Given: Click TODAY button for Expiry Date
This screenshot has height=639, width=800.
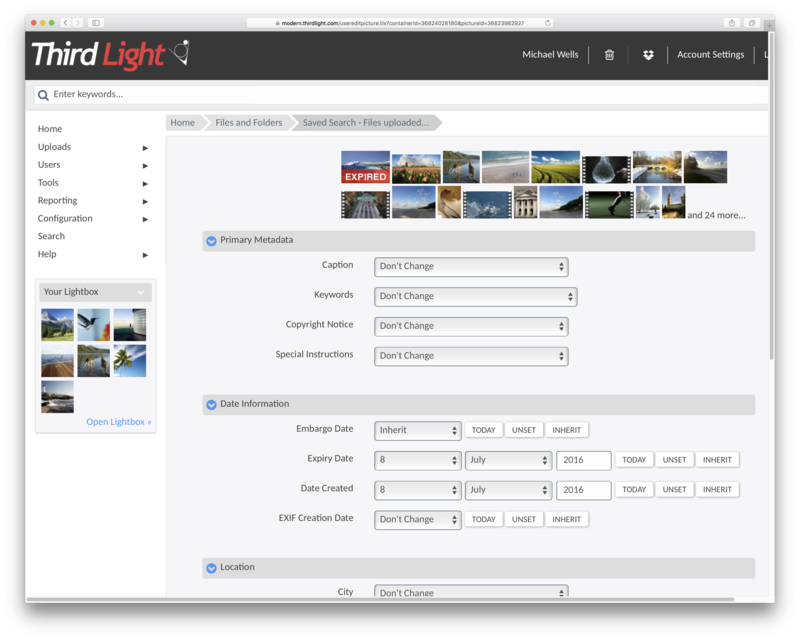Looking at the screenshot, I should [634, 460].
